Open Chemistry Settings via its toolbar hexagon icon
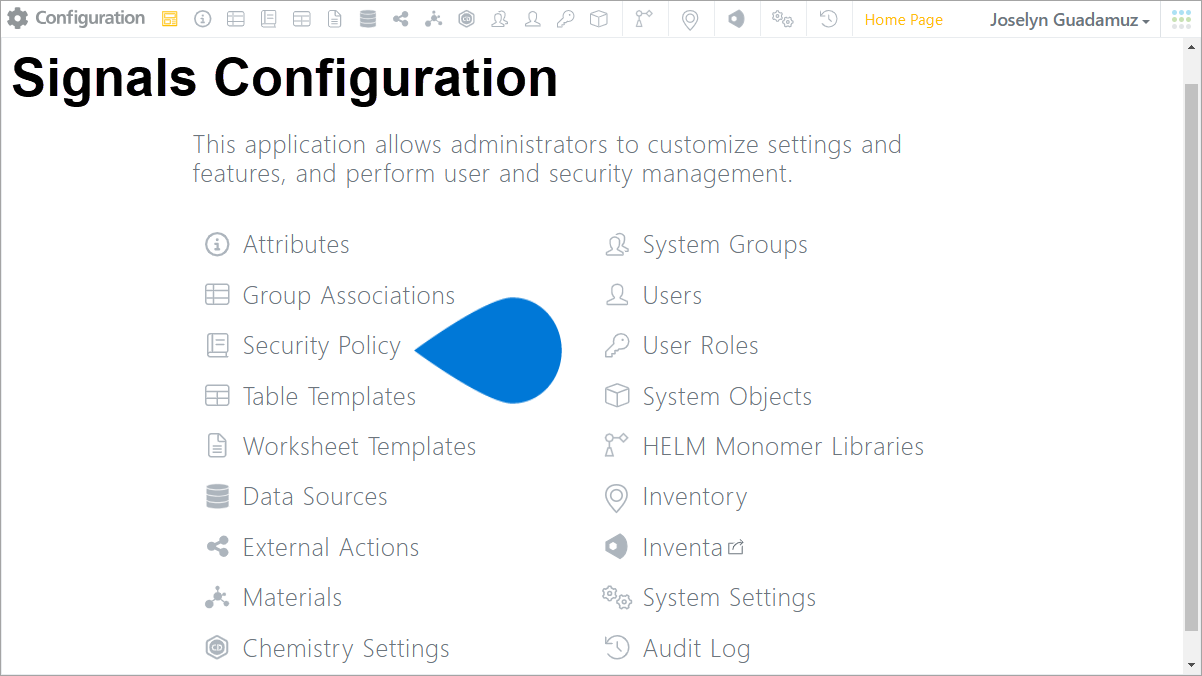The width and height of the screenshot is (1202, 676). pyautogui.click(x=466, y=19)
